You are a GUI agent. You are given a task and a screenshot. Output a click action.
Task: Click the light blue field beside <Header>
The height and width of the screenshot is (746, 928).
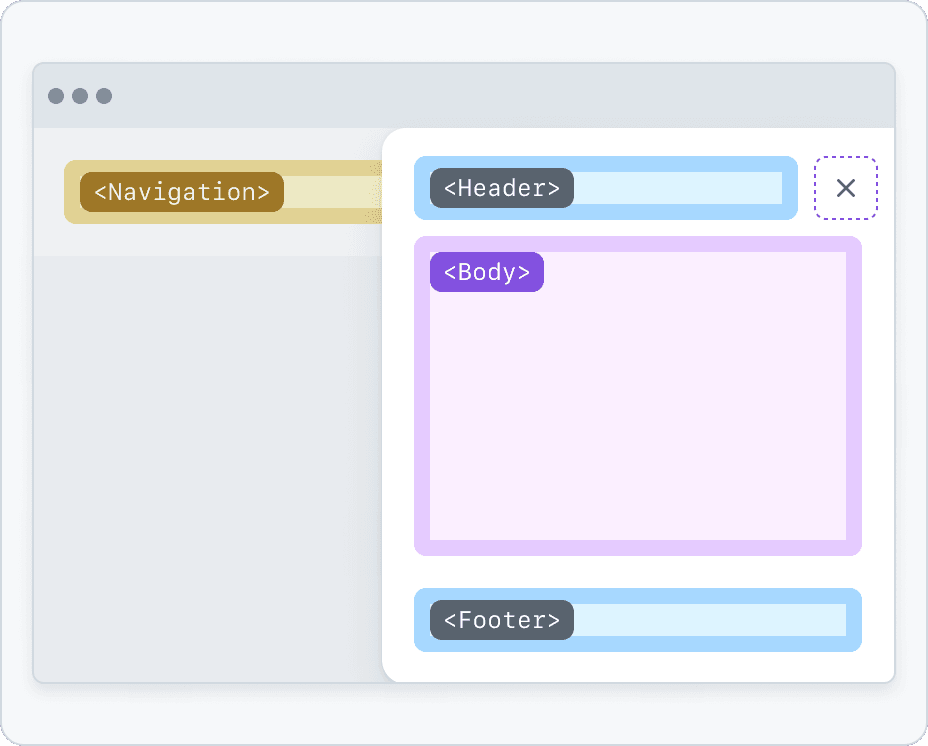point(676,188)
